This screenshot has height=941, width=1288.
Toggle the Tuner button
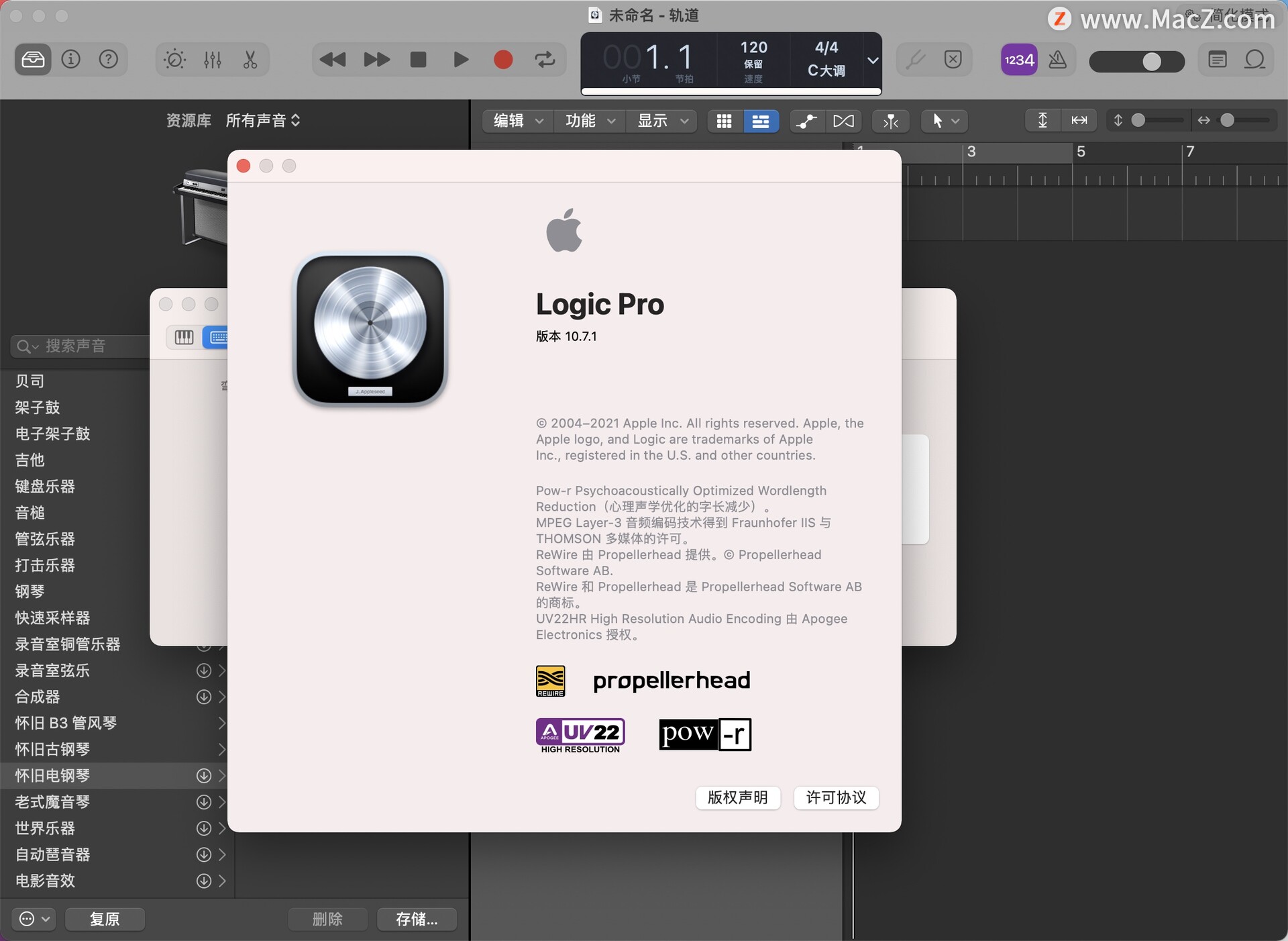point(915,60)
